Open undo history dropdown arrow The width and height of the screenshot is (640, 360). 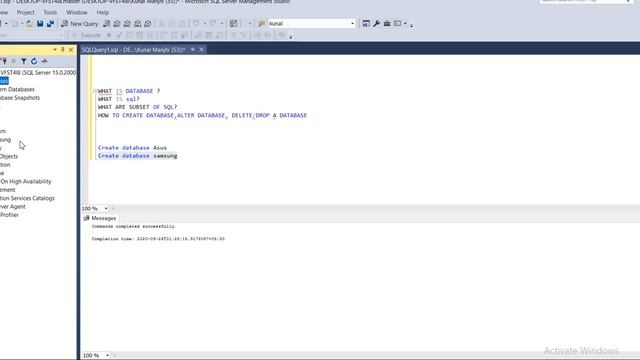tap(204, 23)
